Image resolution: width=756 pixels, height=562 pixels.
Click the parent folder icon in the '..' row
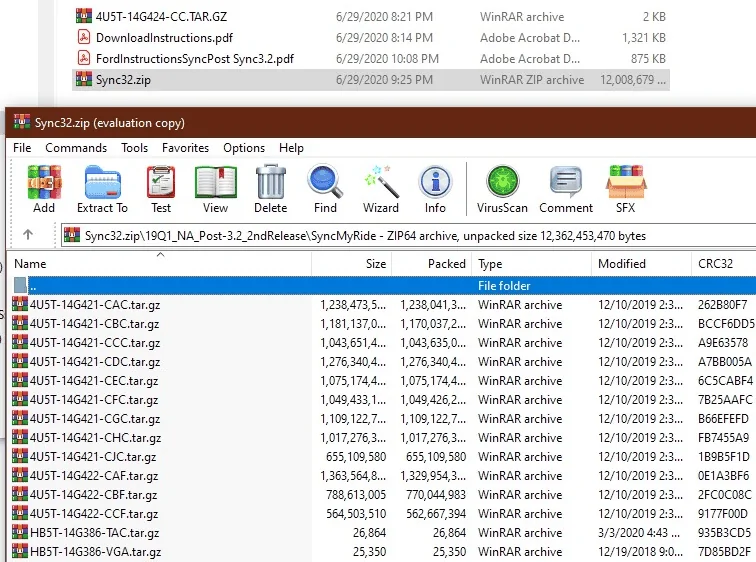[x=20, y=285]
